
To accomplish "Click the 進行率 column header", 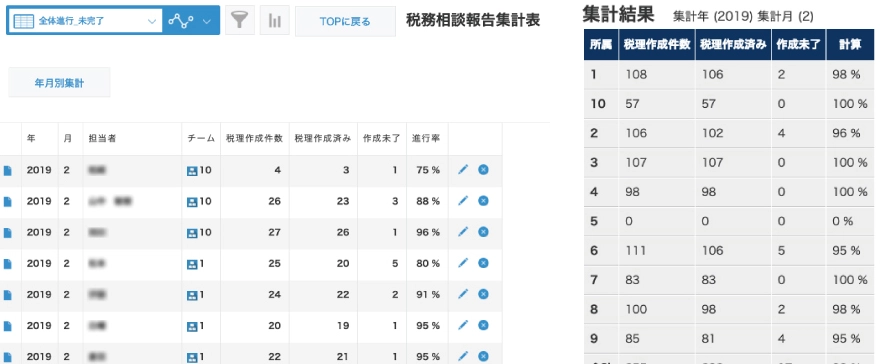I will point(426,138).
